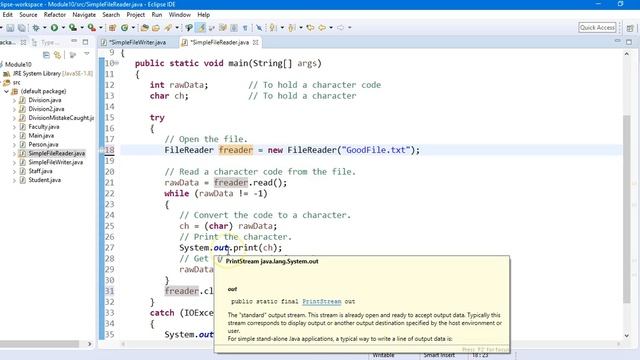The height and width of the screenshot is (360, 640).
Task: Open the Window menu
Action: tap(180, 15)
